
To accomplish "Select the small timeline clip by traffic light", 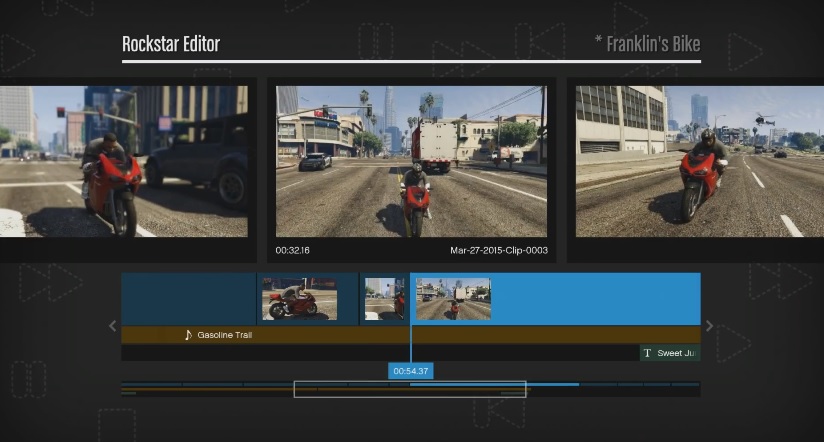I will tap(385, 299).
